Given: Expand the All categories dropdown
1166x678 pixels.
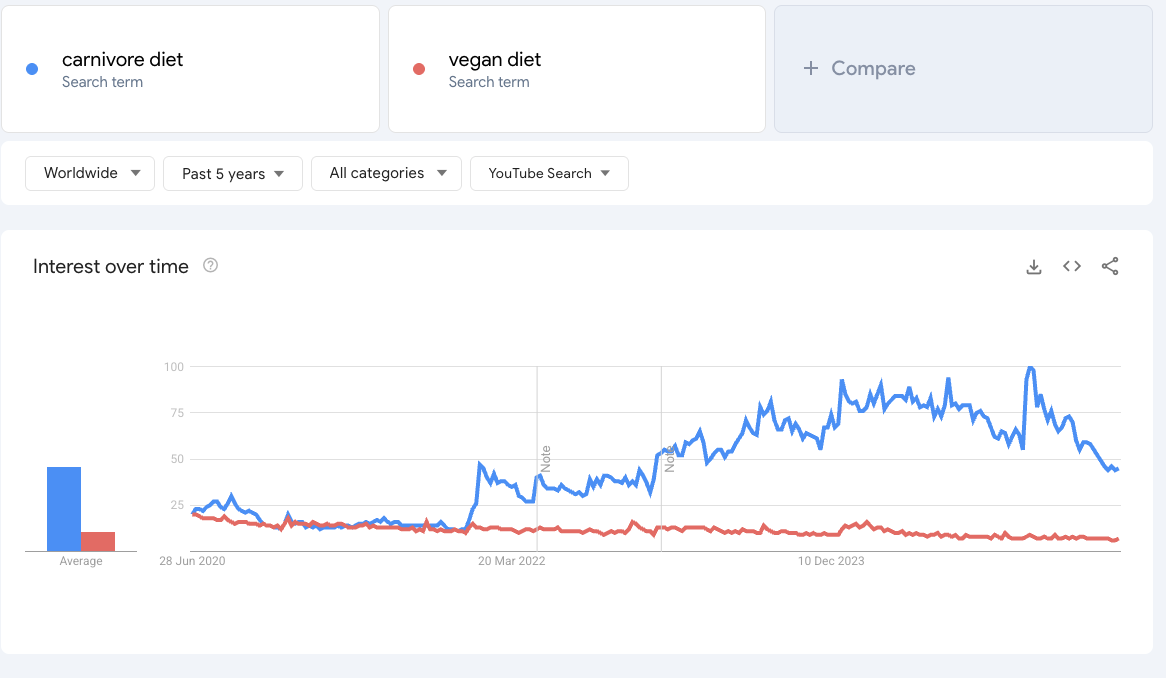Looking at the screenshot, I should (x=386, y=173).
